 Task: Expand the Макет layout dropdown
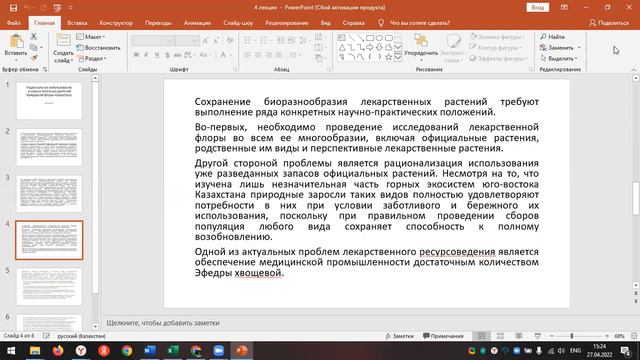click(x=91, y=37)
